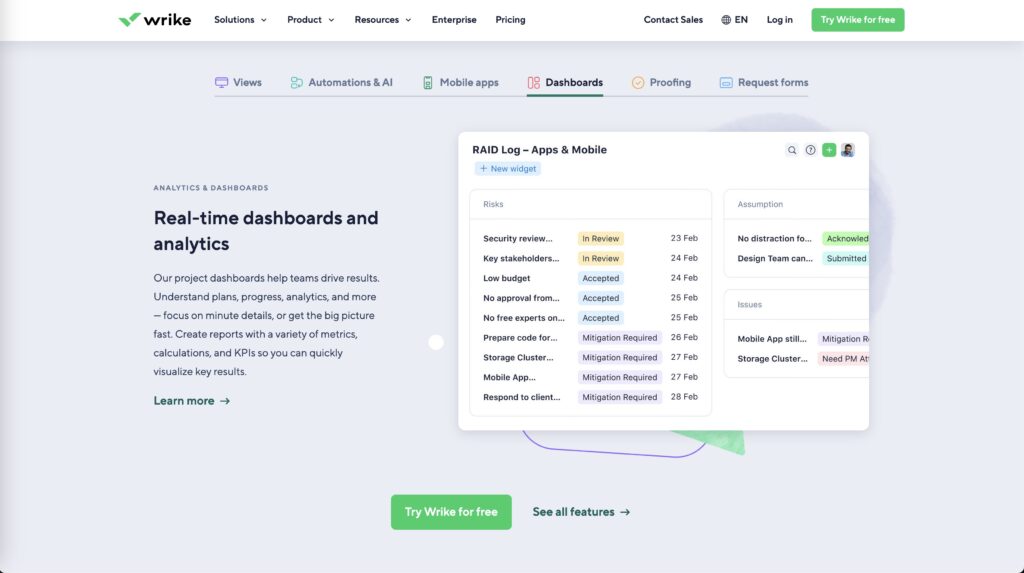Click the help question mark icon in dashboard
This screenshot has width=1024, height=573.
811,150
